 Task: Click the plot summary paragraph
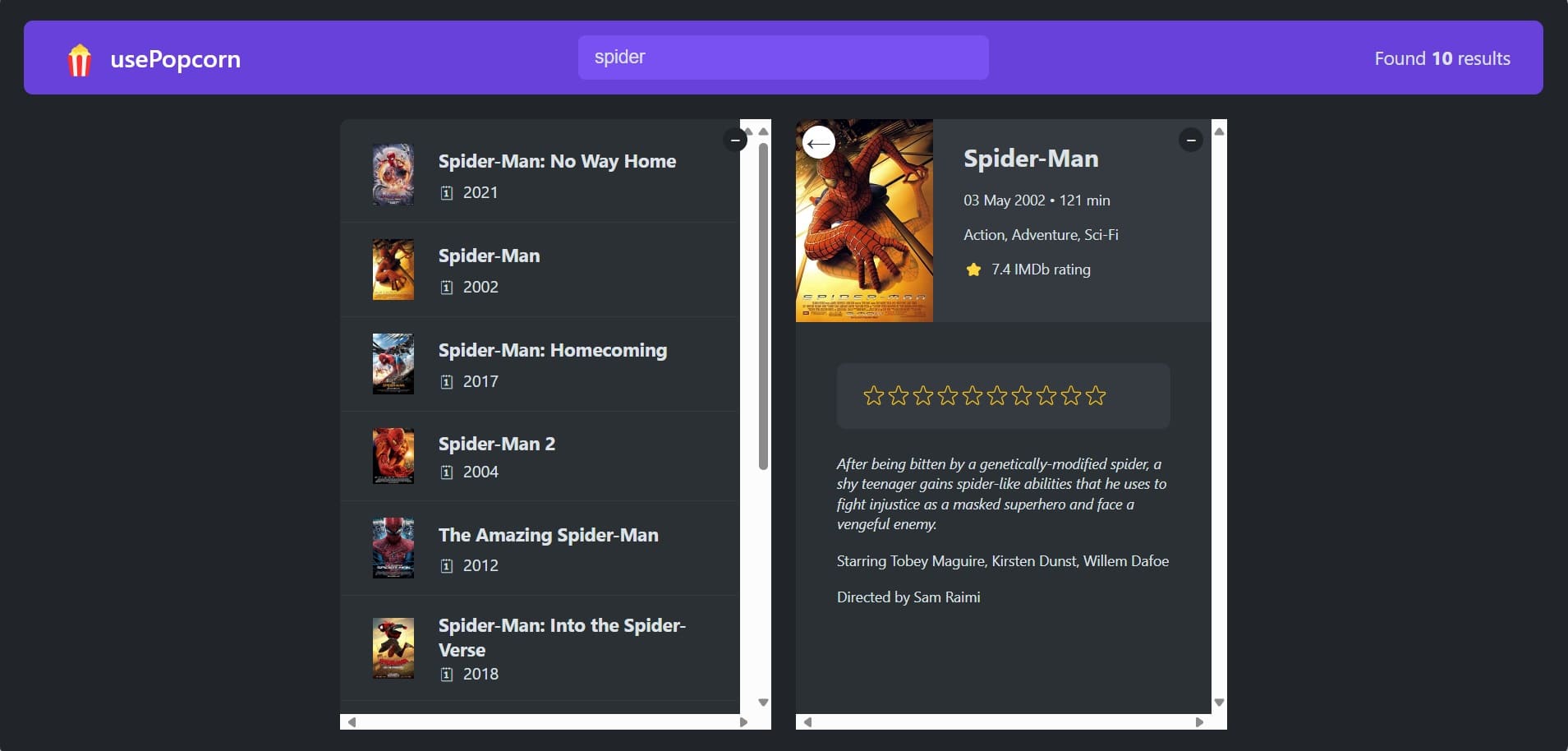pyautogui.click(x=1002, y=494)
